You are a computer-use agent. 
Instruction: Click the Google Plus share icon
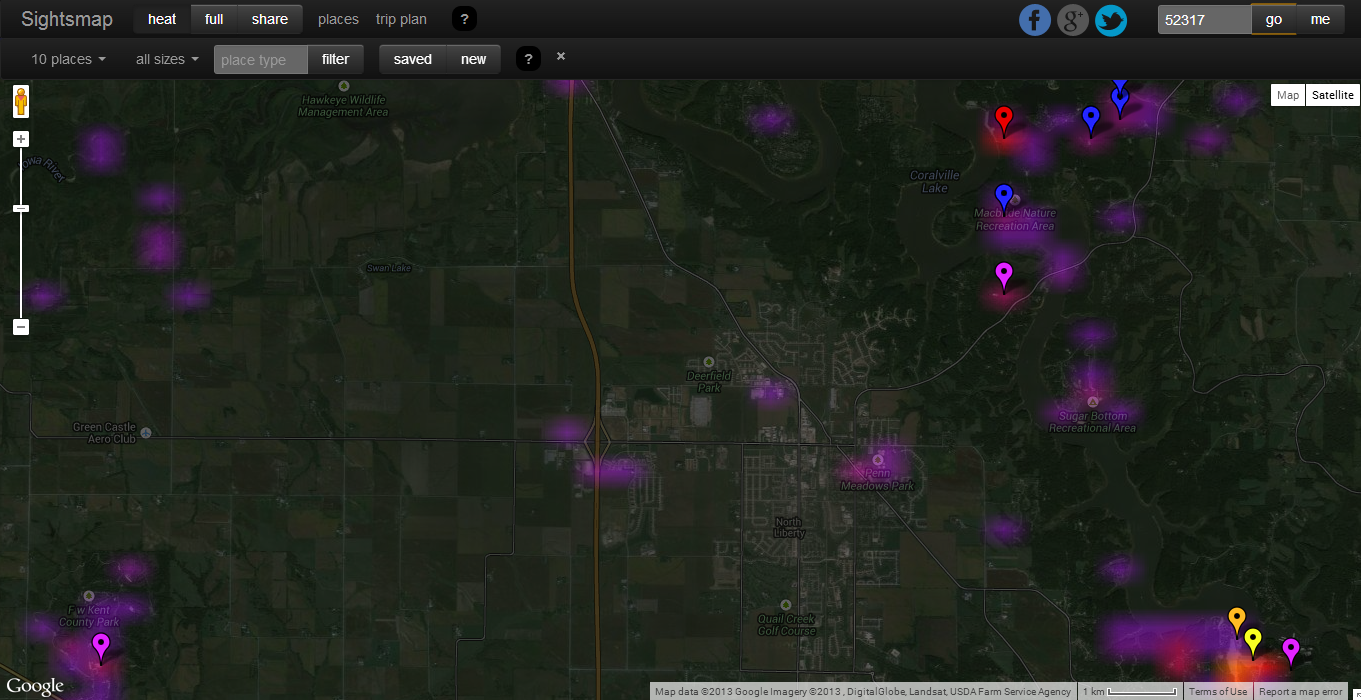(1073, 20)
